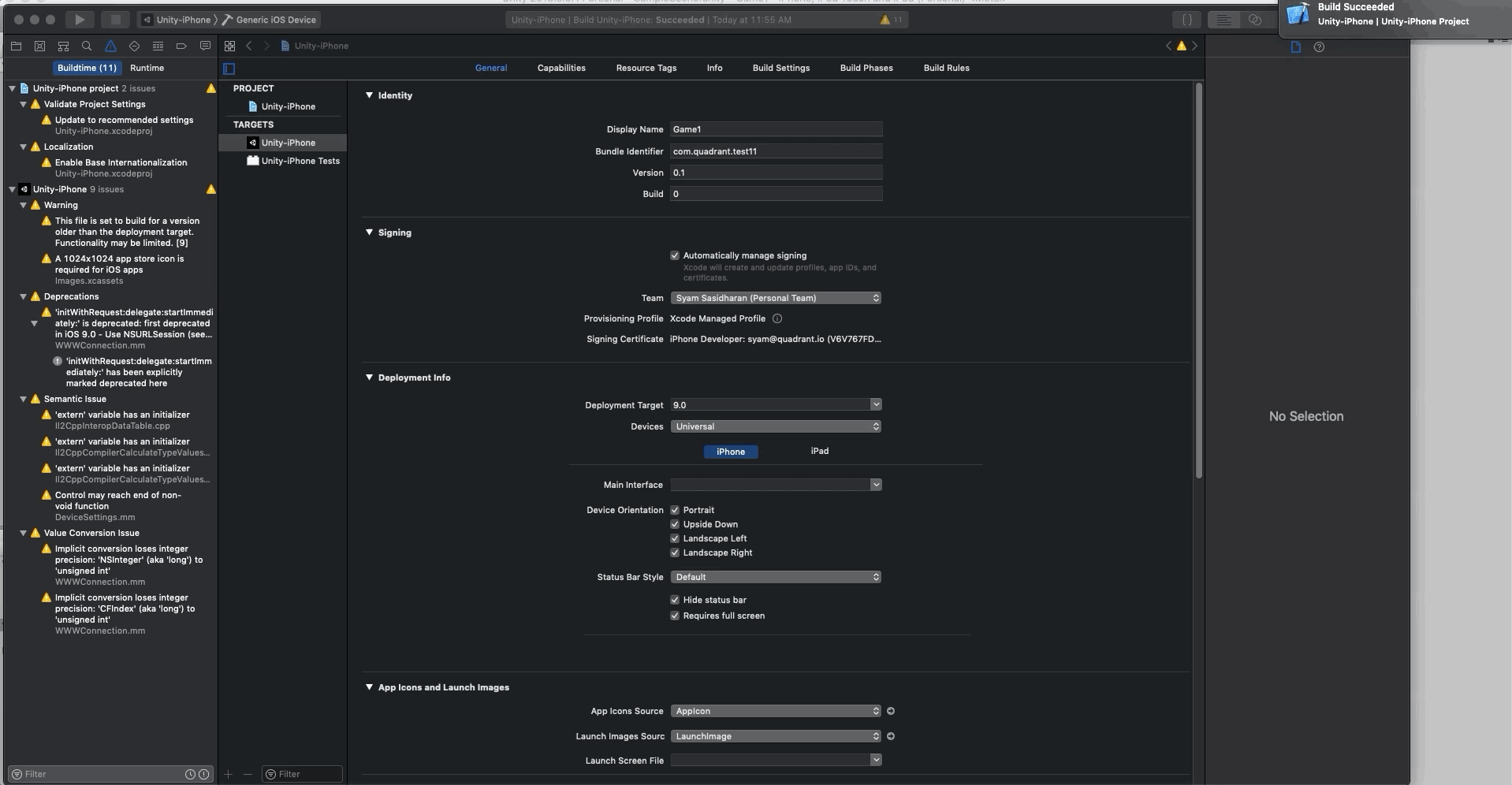Jump to the next issue
The width and height of the screenshot is (1512, 785).
1194,46
